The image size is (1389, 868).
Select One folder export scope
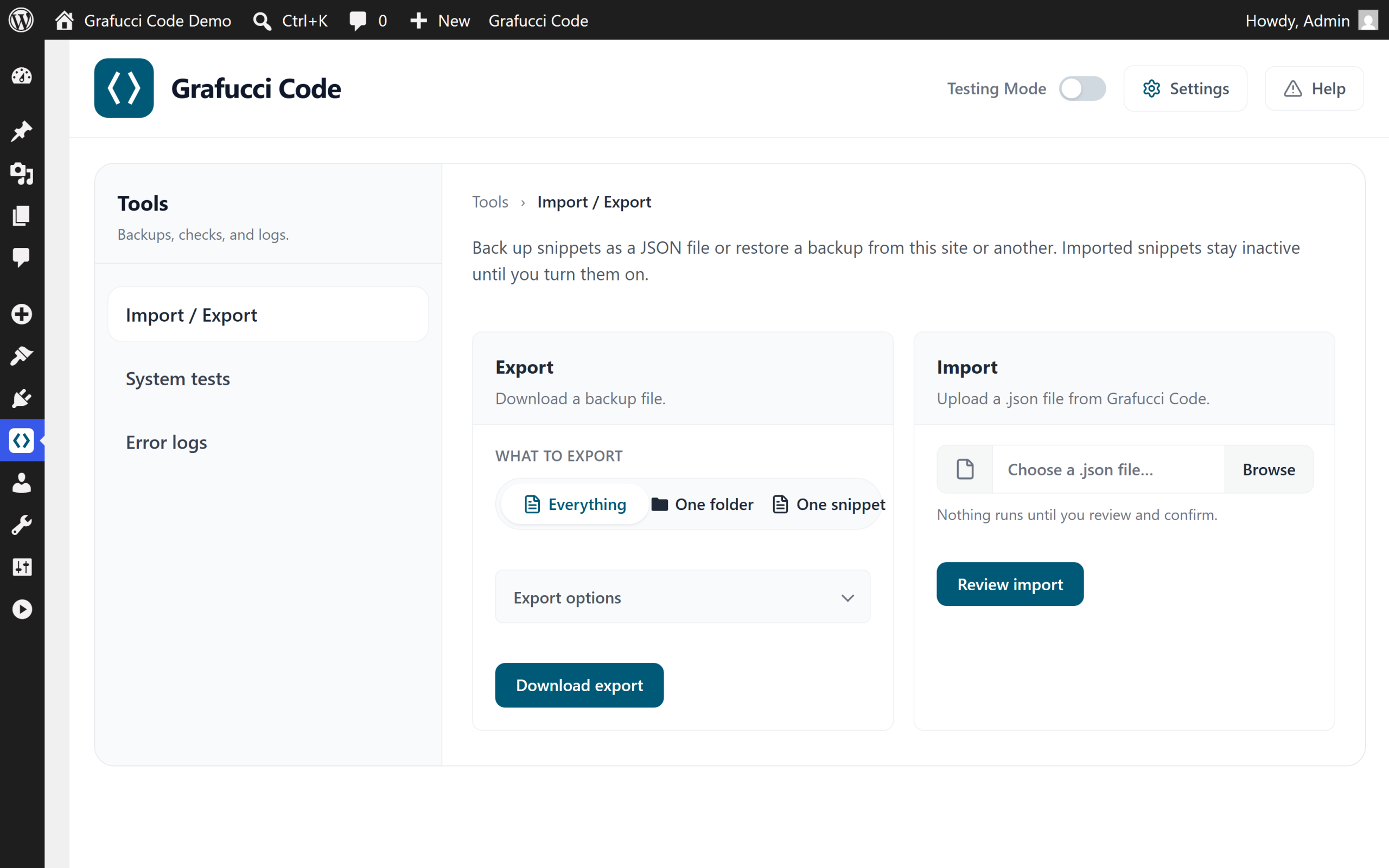click(x=703, y=504)
